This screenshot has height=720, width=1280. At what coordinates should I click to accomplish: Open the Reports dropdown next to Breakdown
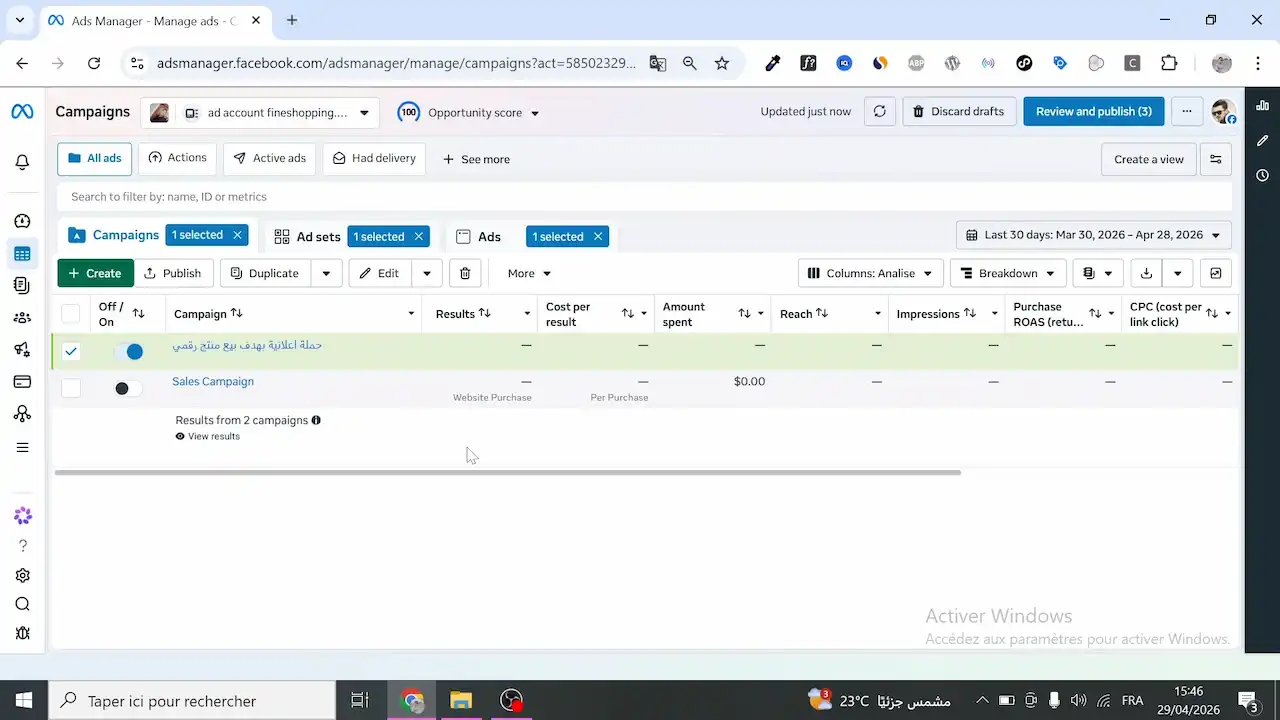pos(1098,273)
